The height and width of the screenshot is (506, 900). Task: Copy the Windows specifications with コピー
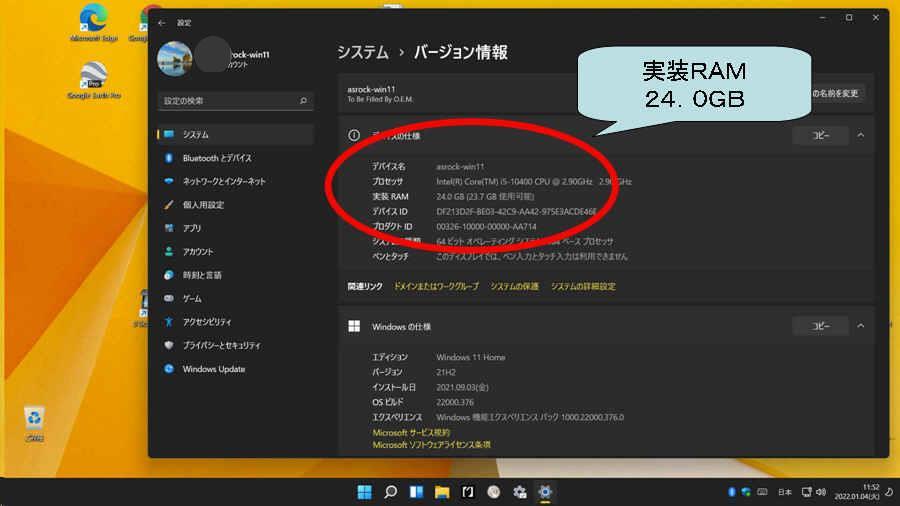pyautogui.click(x=820, y=326)
